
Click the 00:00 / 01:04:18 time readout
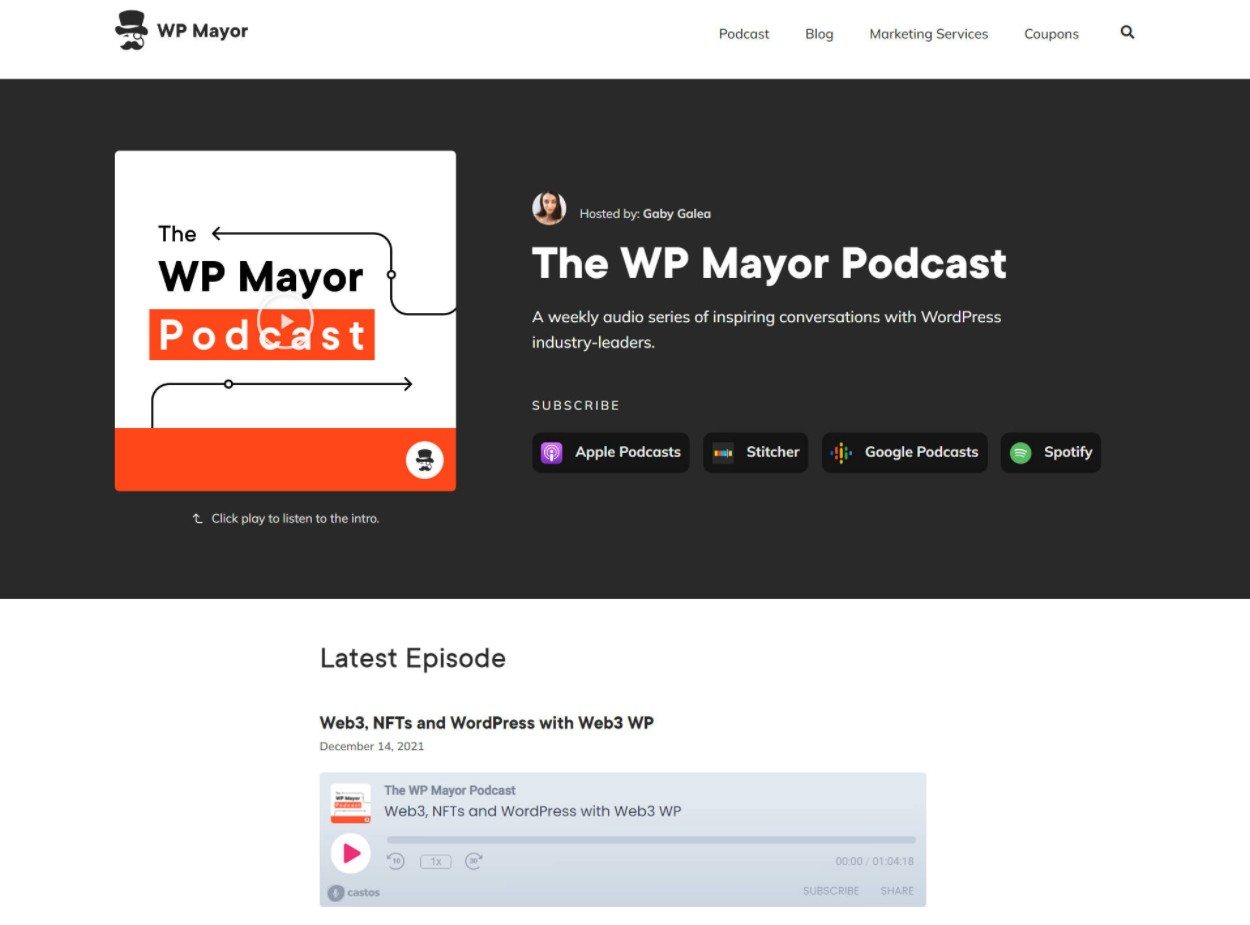874,861
